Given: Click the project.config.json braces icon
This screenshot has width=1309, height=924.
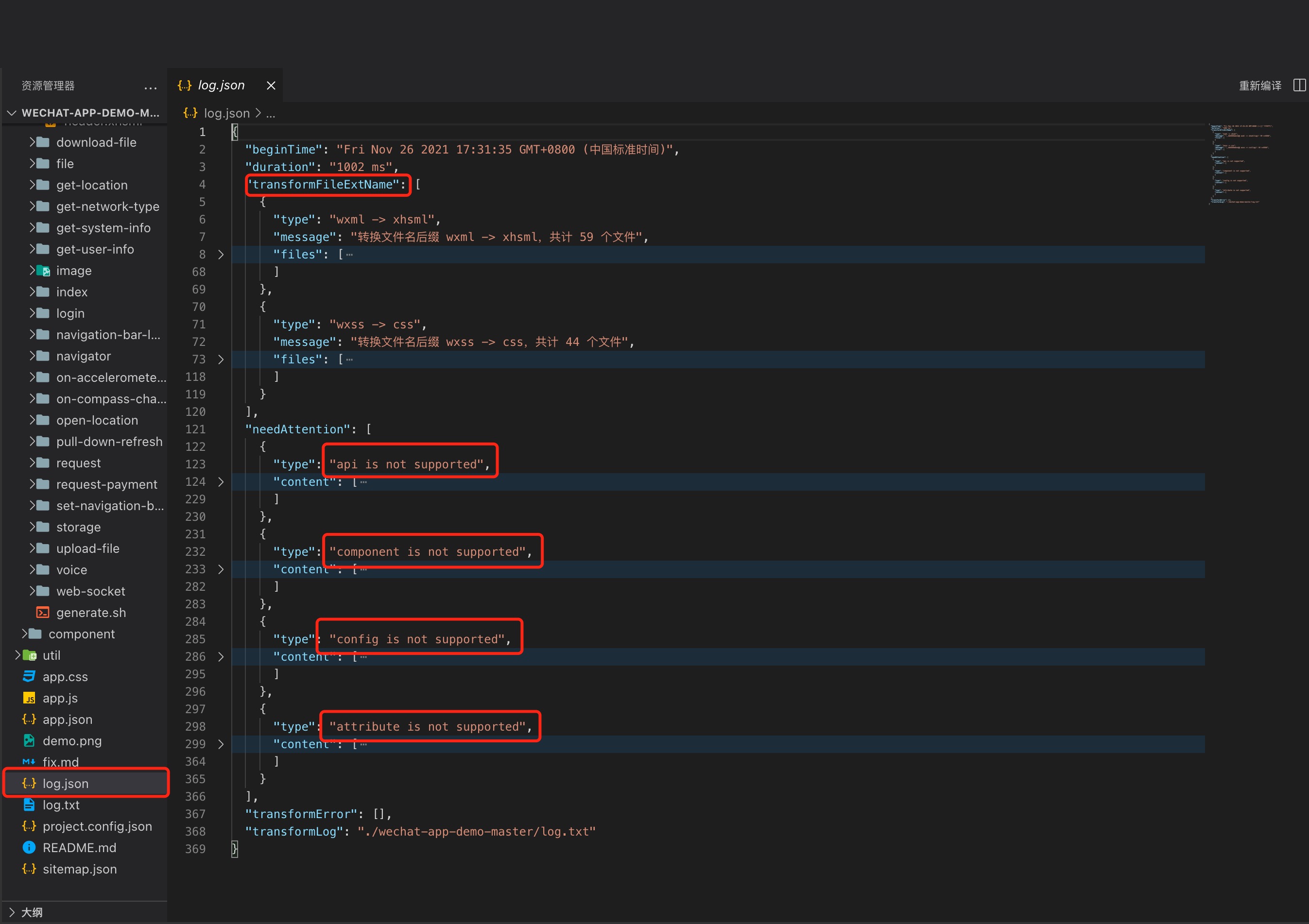Looking at the screenshot, I should [x=29, y=826].
